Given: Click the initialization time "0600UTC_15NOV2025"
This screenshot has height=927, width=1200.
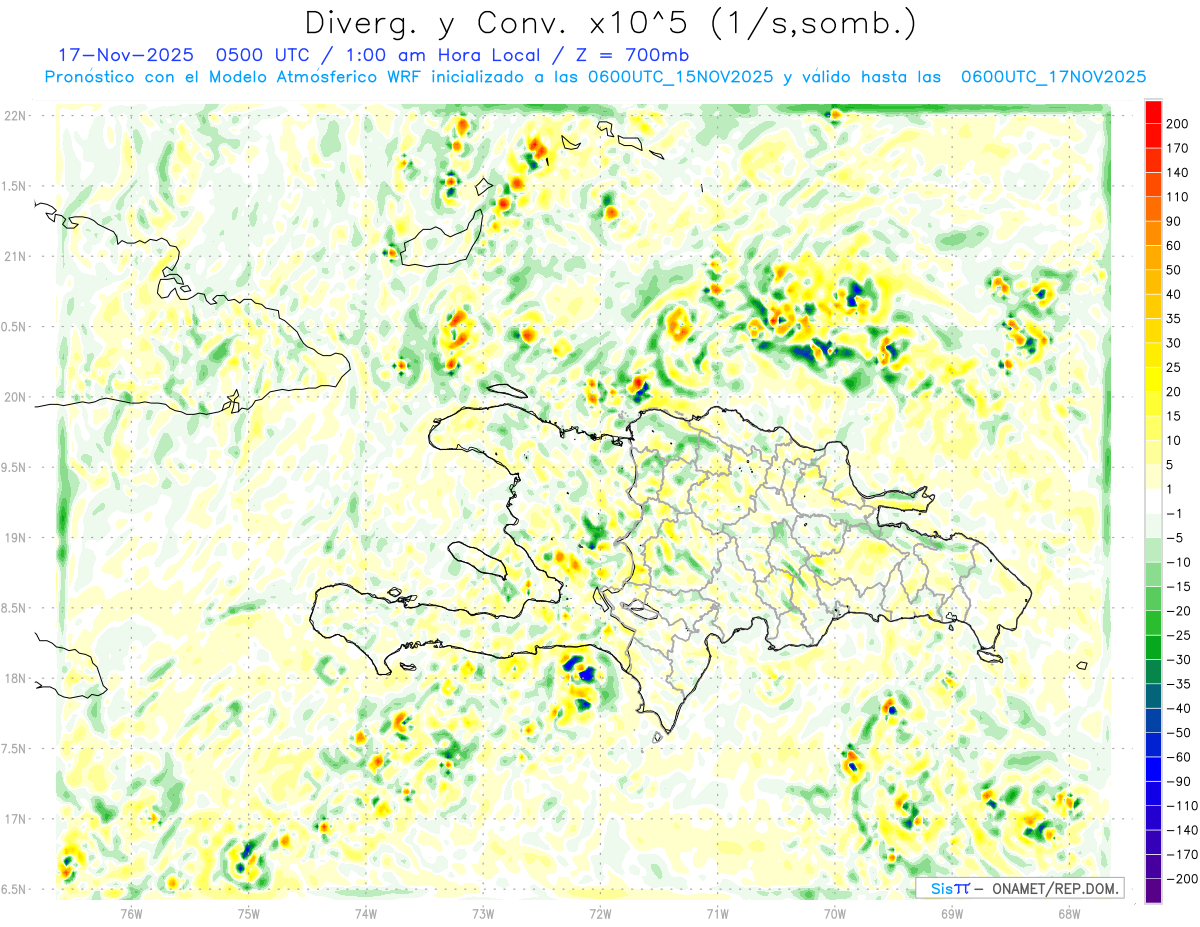Looking at the screenshot, I should pos(680,77).
